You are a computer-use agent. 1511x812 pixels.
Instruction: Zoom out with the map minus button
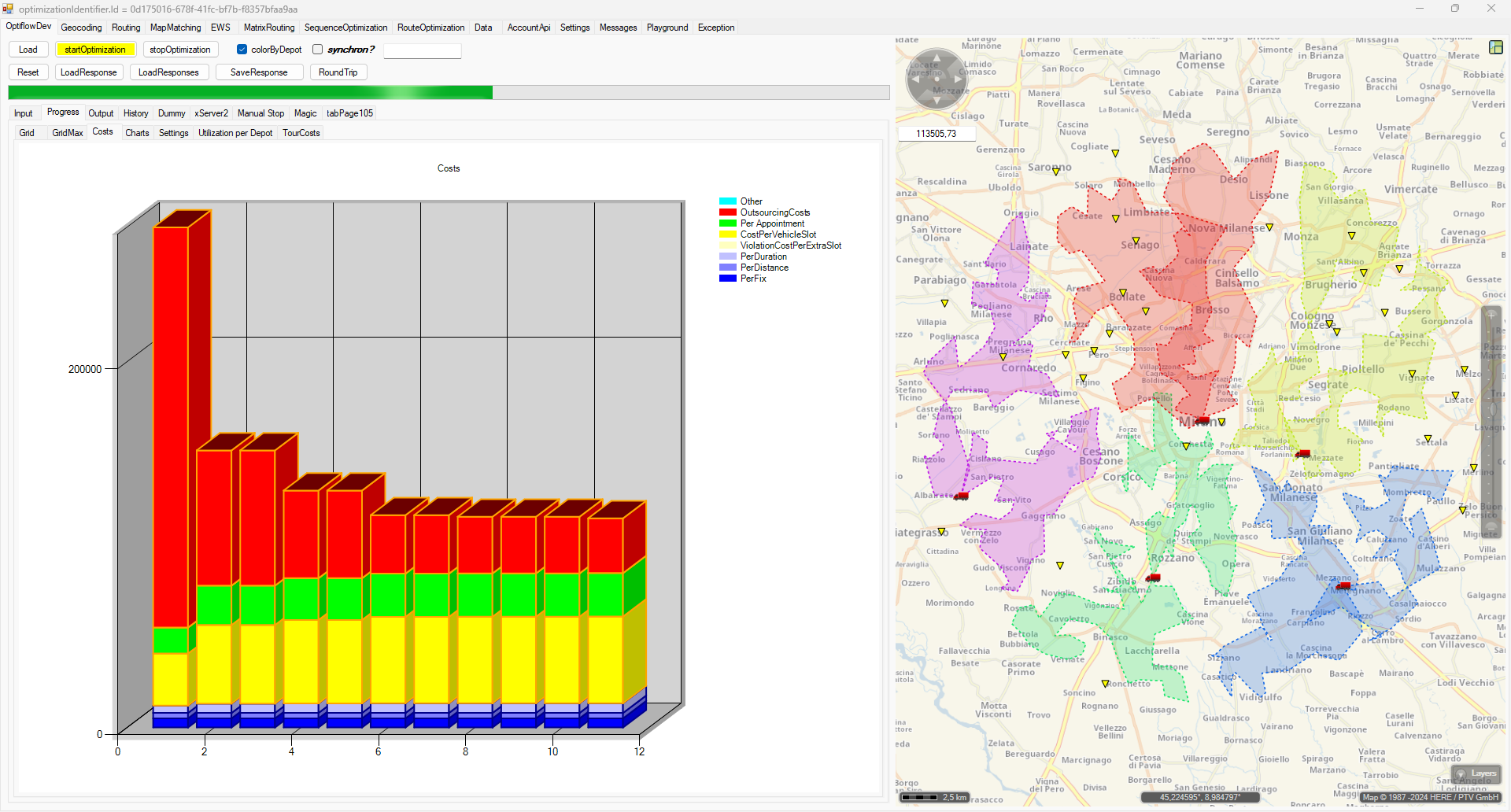[1491, 527]
